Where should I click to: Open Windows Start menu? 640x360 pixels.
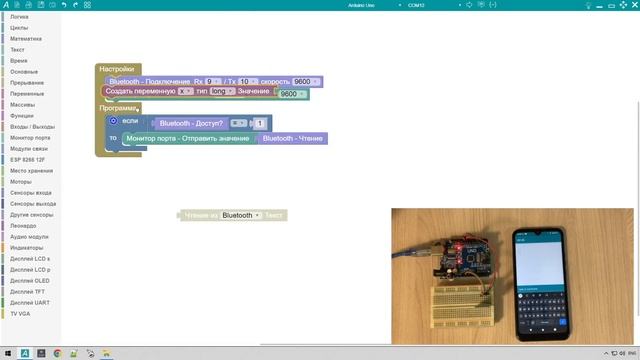coord(8,353)
